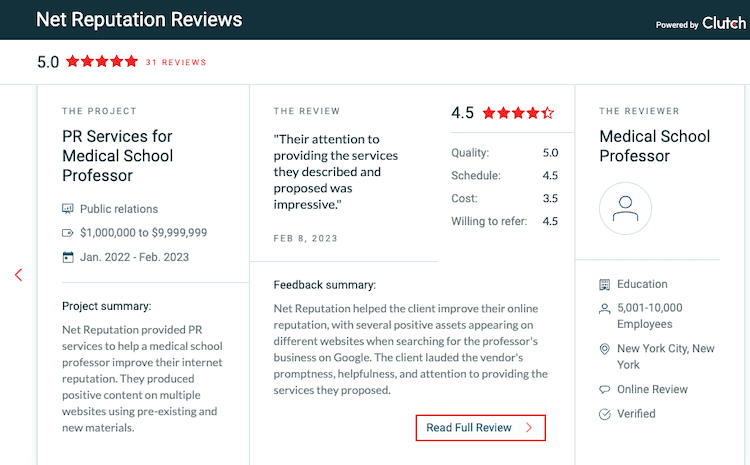
Task: Click the Public relations presentation icon
Action: (68, 209)
